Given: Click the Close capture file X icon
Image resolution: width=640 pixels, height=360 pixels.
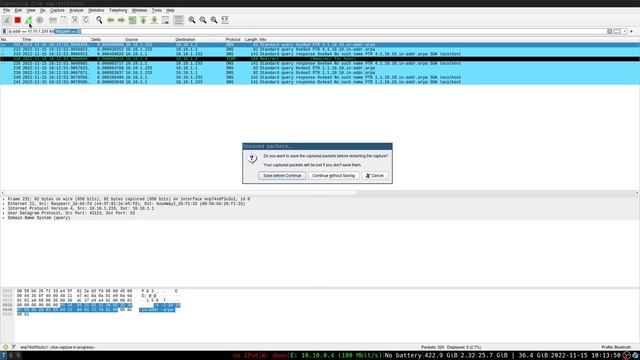Looking at the screenshot, I should point(75,20).
